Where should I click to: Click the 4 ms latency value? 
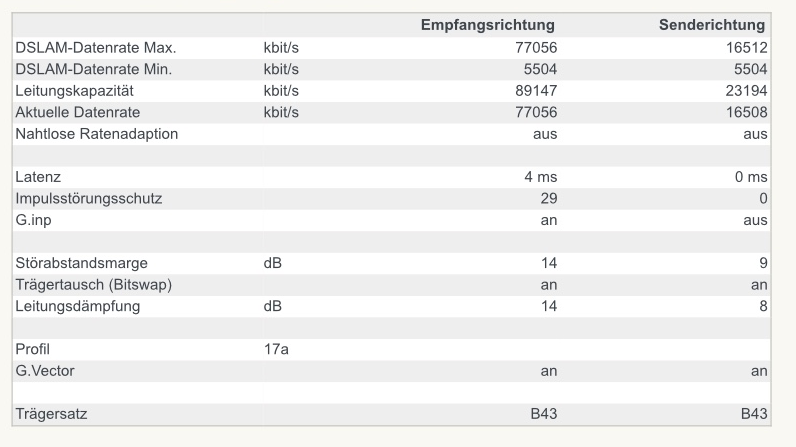(x=541, y=177)
